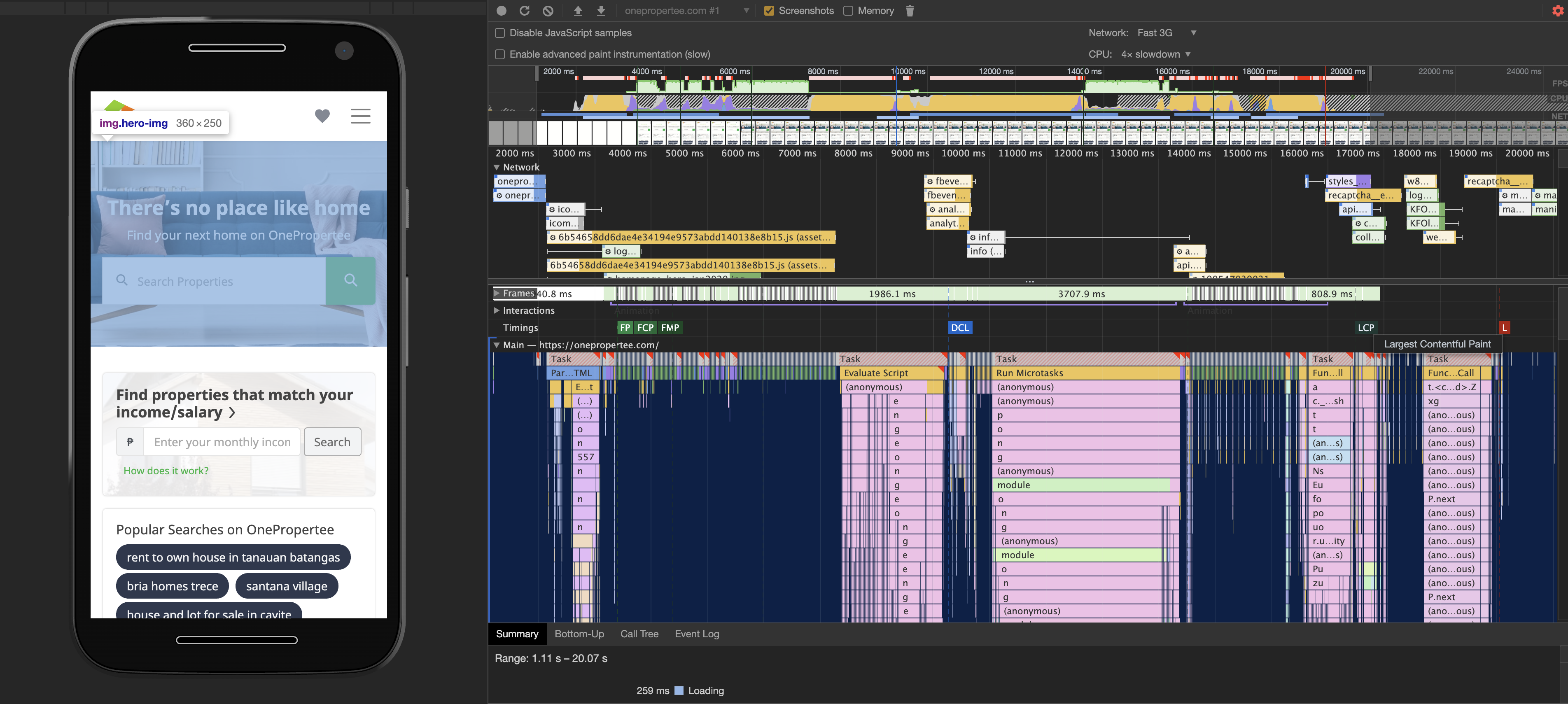Click the heart favorites icon on phone
This screenshot has height=704, width=1568.
(322, 116)
